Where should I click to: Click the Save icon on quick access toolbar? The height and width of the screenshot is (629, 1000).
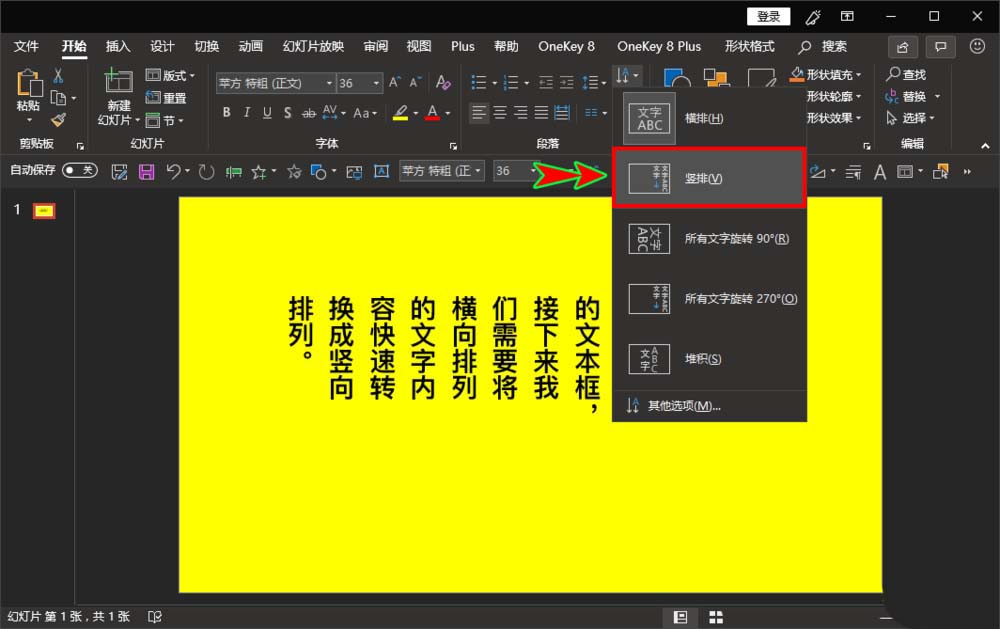(146, 171)
